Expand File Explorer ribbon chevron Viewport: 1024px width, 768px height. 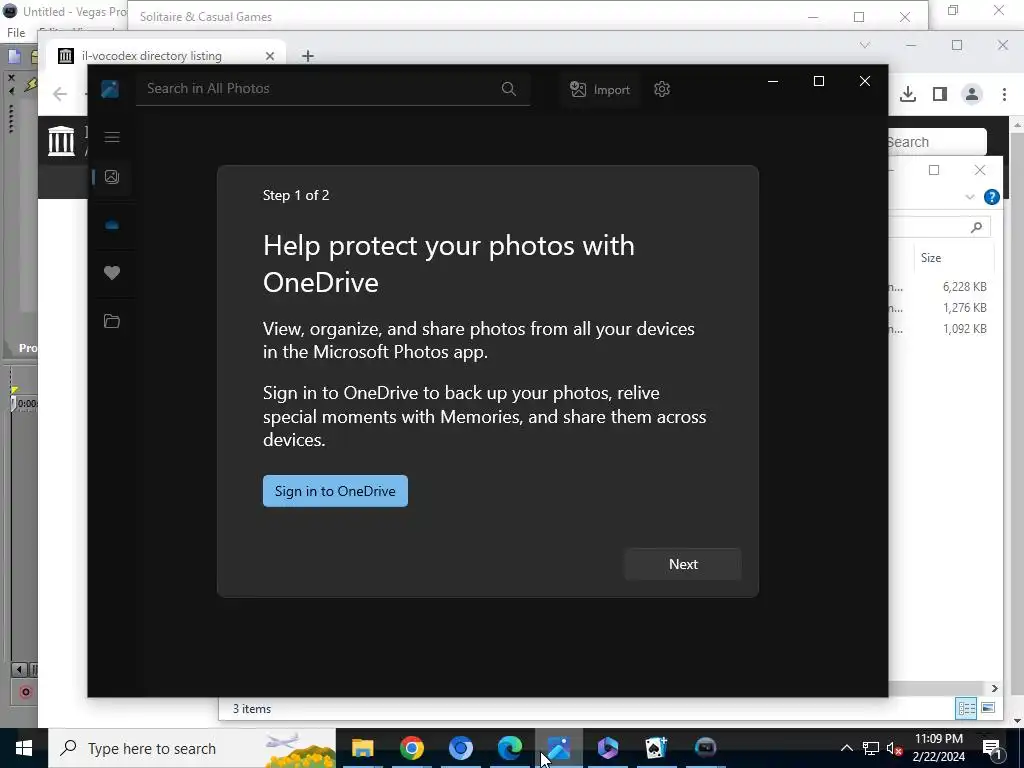pyautogui.click(x=970, y=197)
